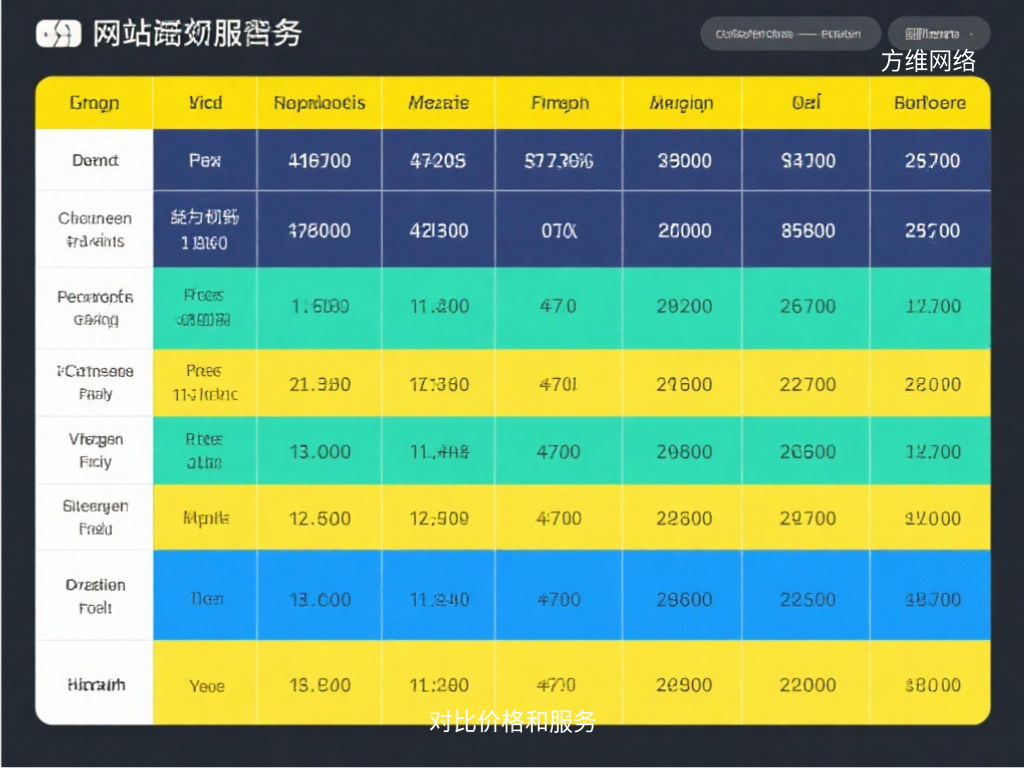1024x768 pixels.
Task: Click the Oal column header
Action: click(806, 103)
